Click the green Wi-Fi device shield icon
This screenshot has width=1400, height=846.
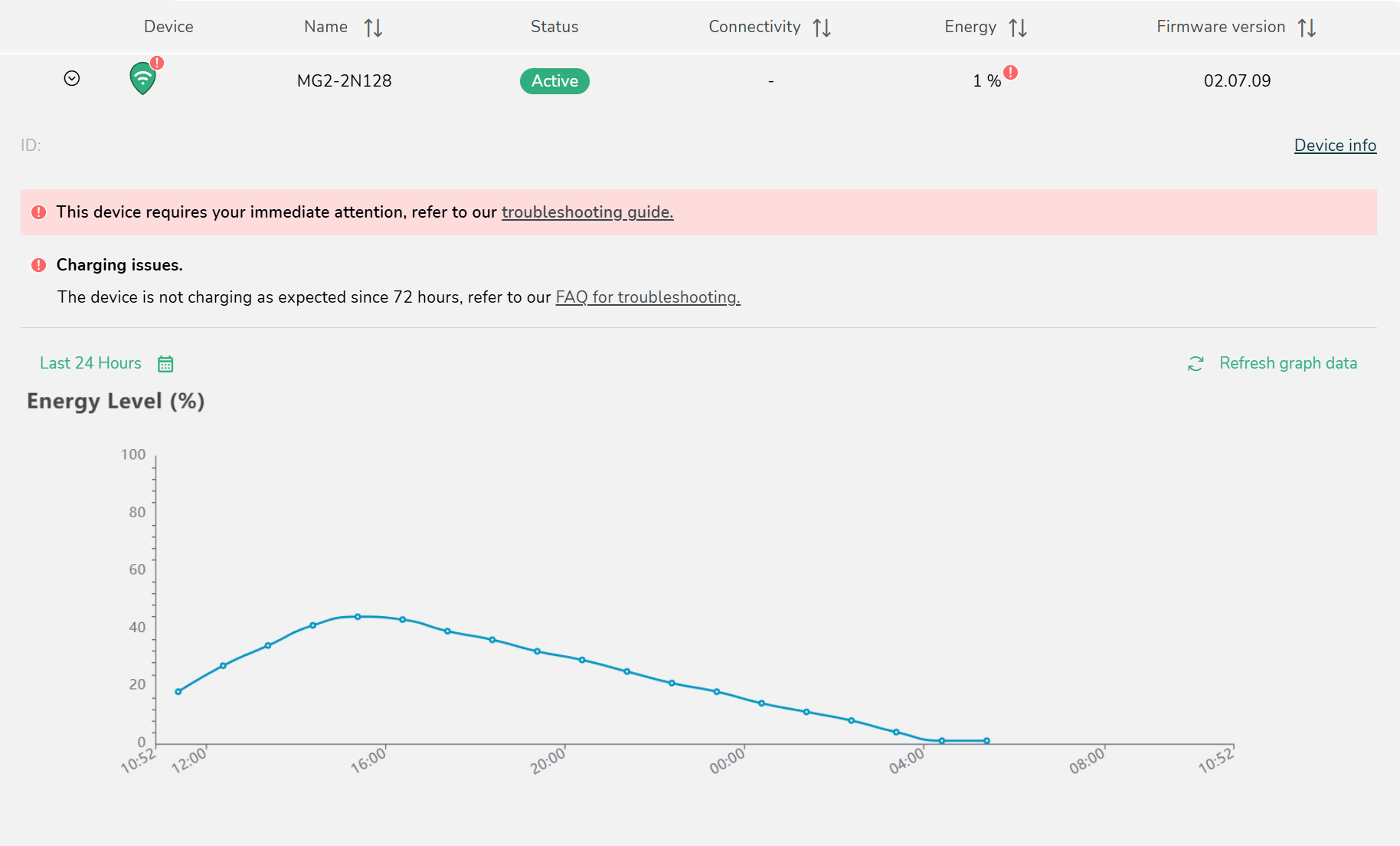(143, 79)
